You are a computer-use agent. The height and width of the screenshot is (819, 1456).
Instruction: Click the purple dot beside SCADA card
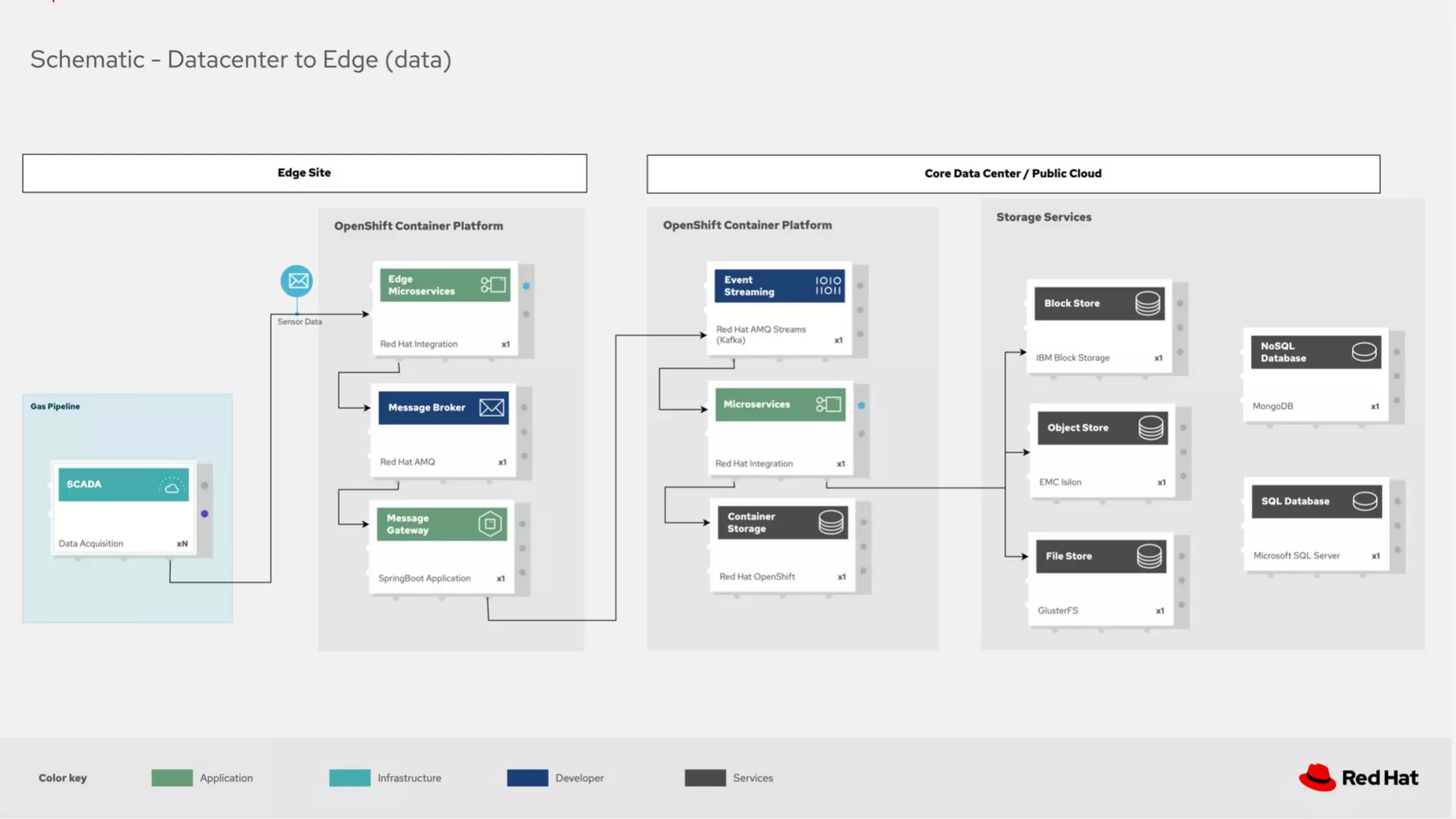205,513
